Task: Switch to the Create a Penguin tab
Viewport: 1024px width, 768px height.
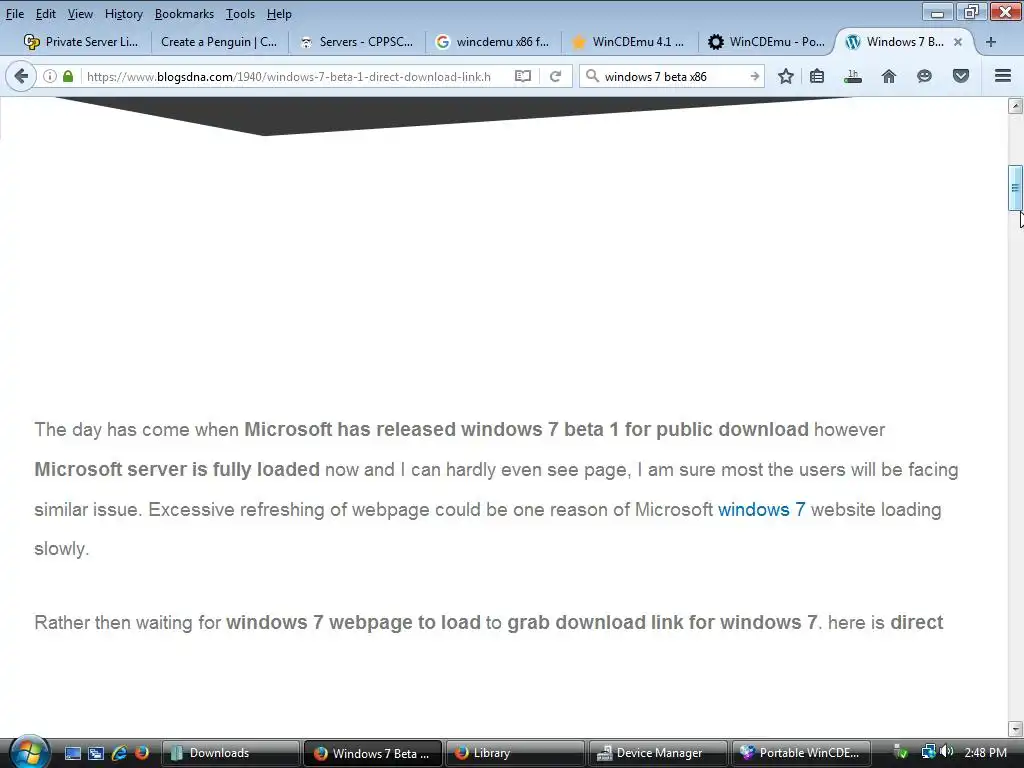Action: [219, 42]
